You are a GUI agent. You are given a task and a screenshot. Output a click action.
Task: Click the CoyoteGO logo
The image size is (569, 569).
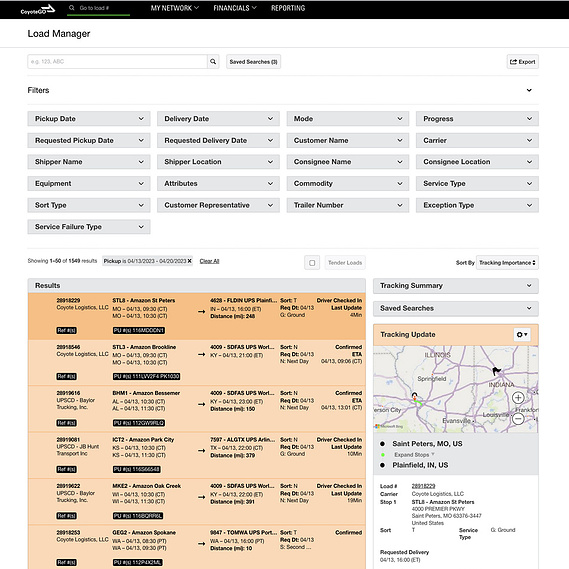37,9
